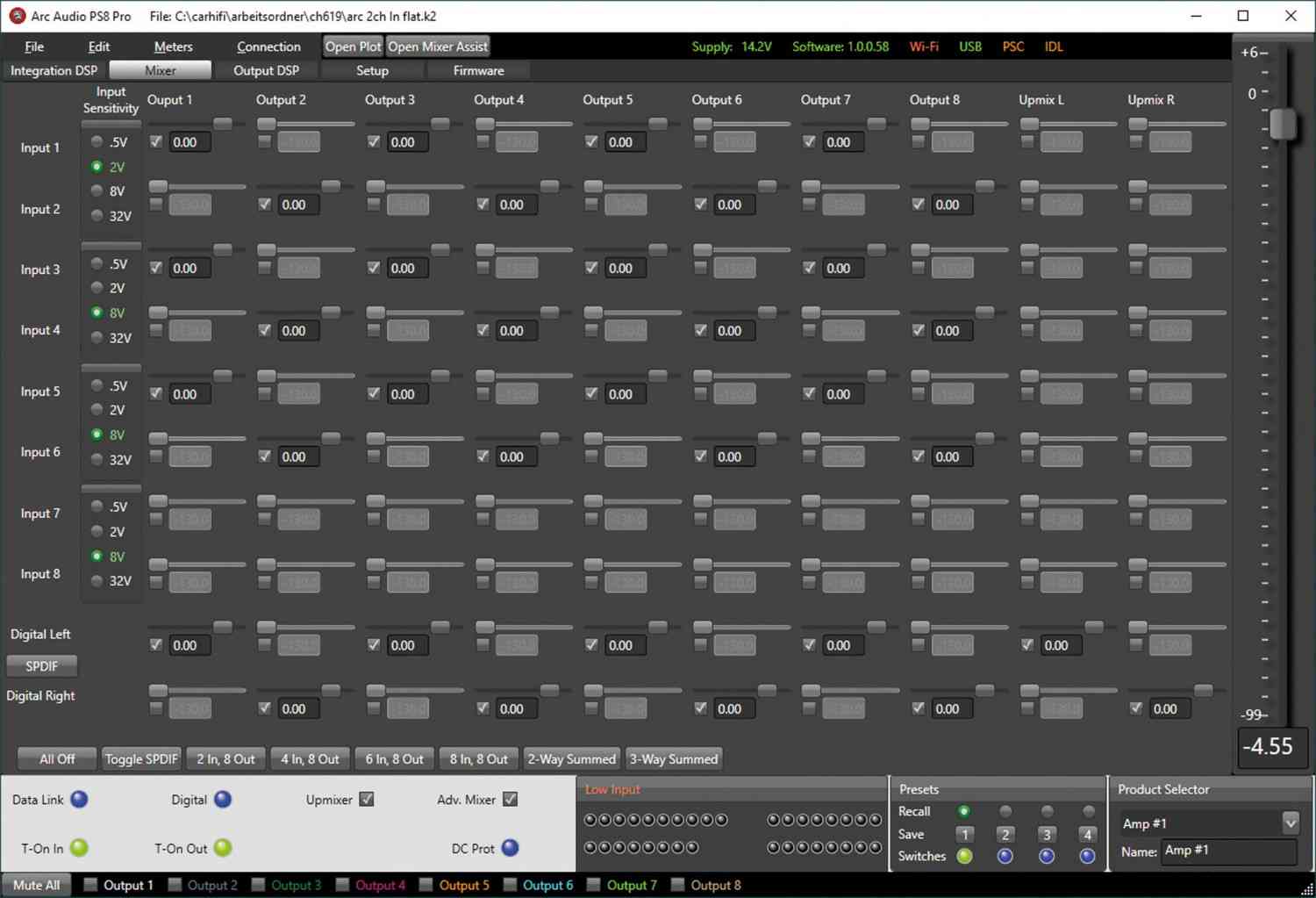Click the blue Switches LED under preset 2
This screenshot has width=1316, height=898.
click(1005, 856)
